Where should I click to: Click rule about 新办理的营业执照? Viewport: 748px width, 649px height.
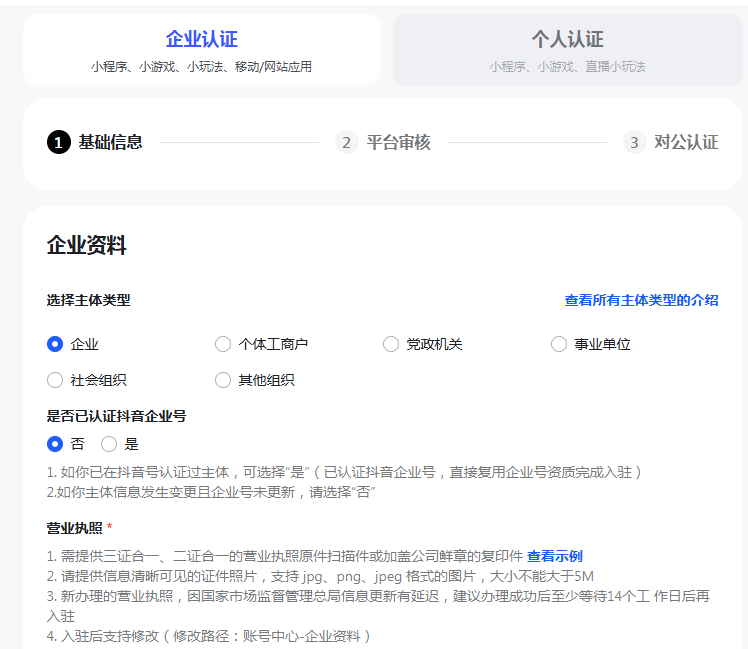pos(378,606)
